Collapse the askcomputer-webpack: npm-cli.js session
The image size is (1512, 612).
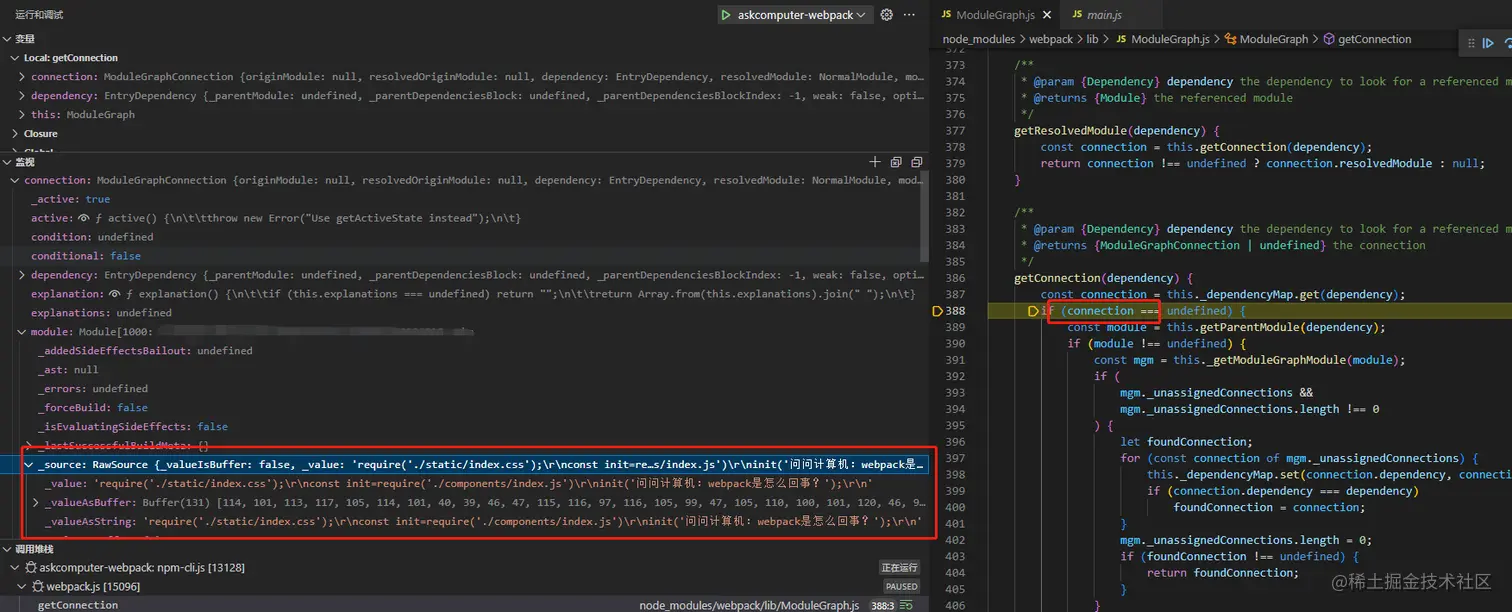click(x=15, y=568)
